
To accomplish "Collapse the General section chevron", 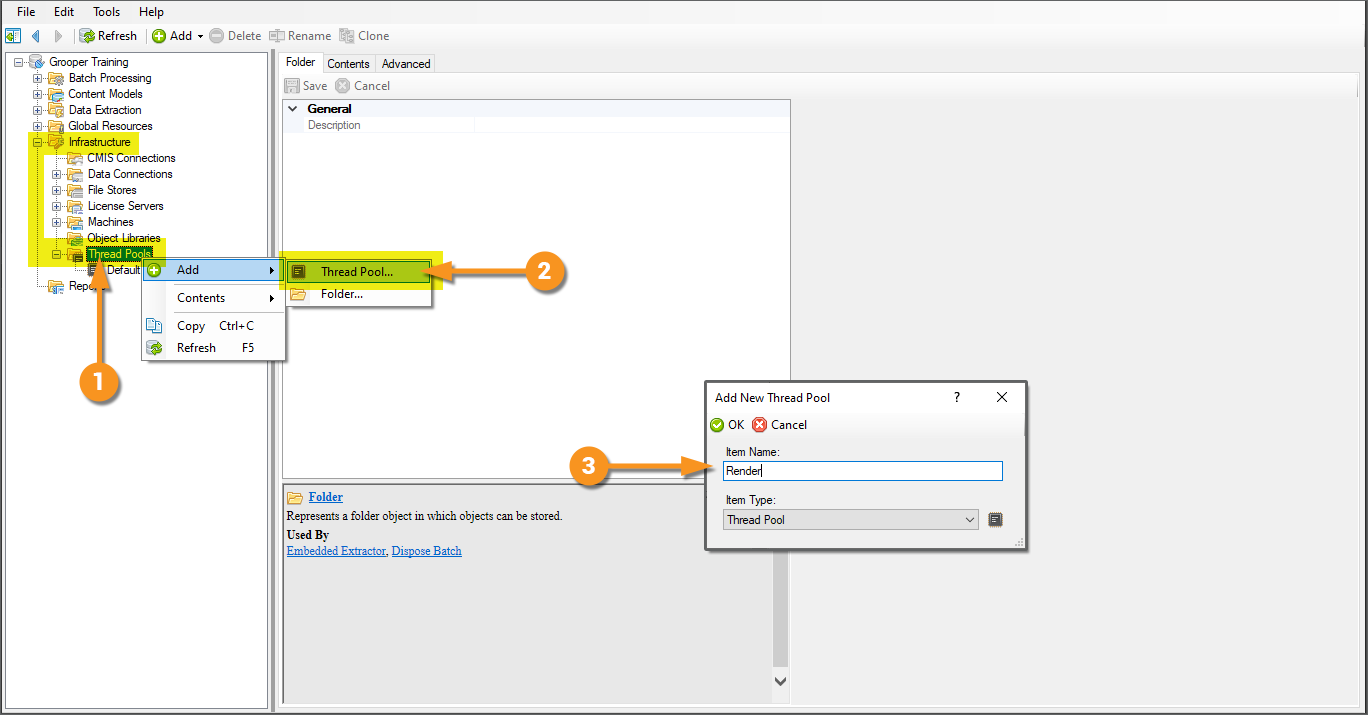I will point(293,108).
